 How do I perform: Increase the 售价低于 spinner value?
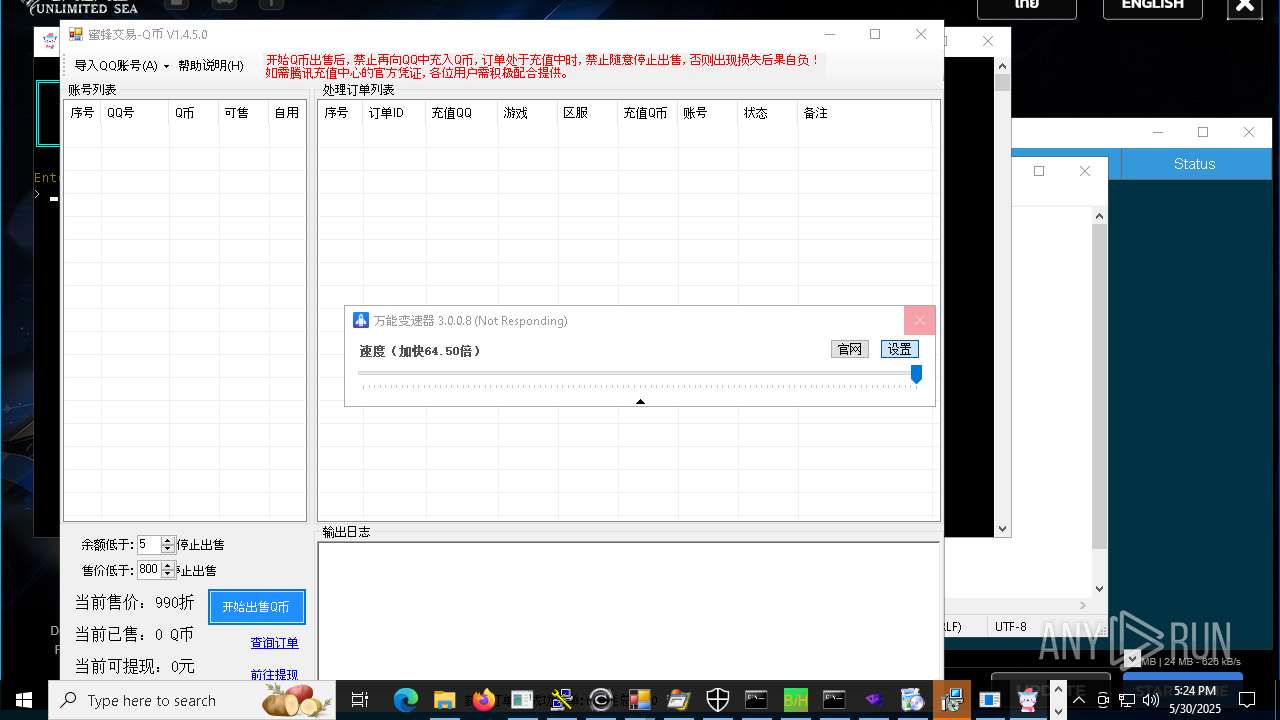(168, 566)
